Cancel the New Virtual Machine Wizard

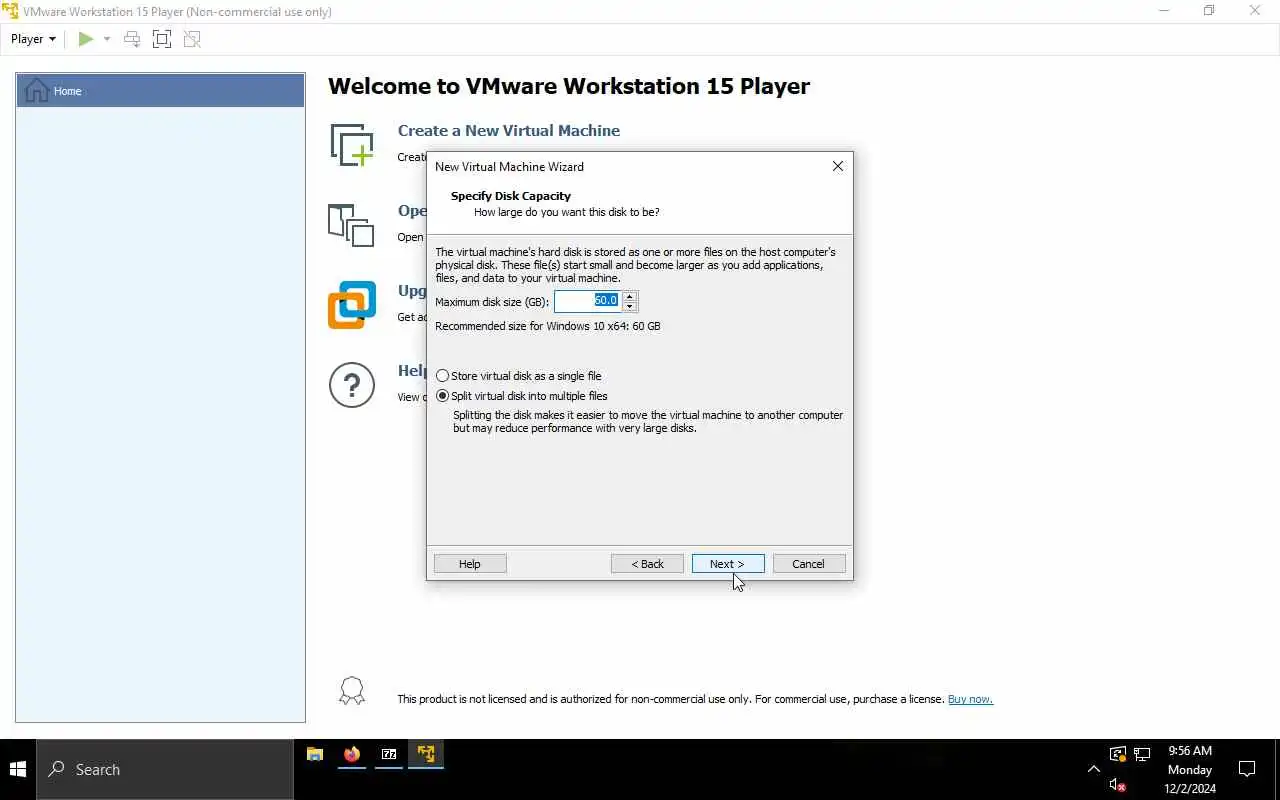[x=809, y=564]
